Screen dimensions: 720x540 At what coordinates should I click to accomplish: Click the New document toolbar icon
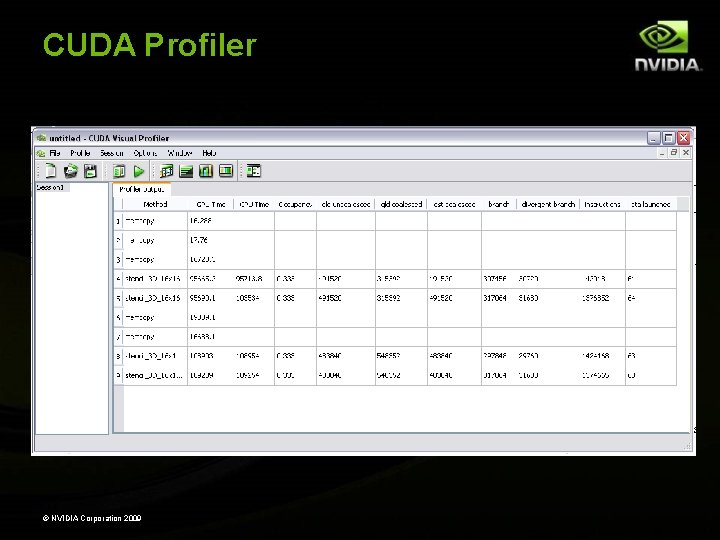pos(50,171)
